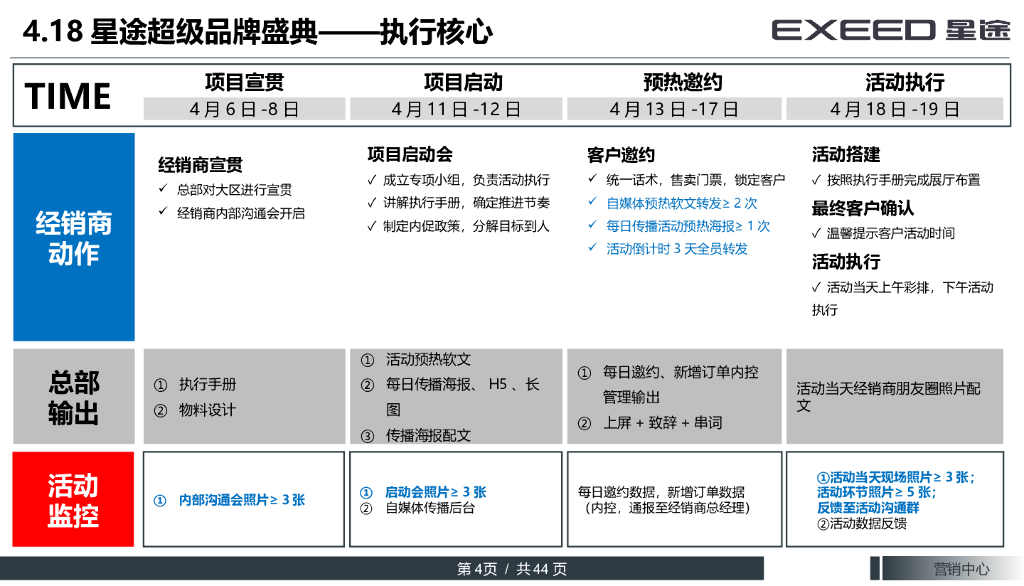Click the 第4页 / 共44页 page indicator
Screen dimensions: 1024x586
coord(512,569)
